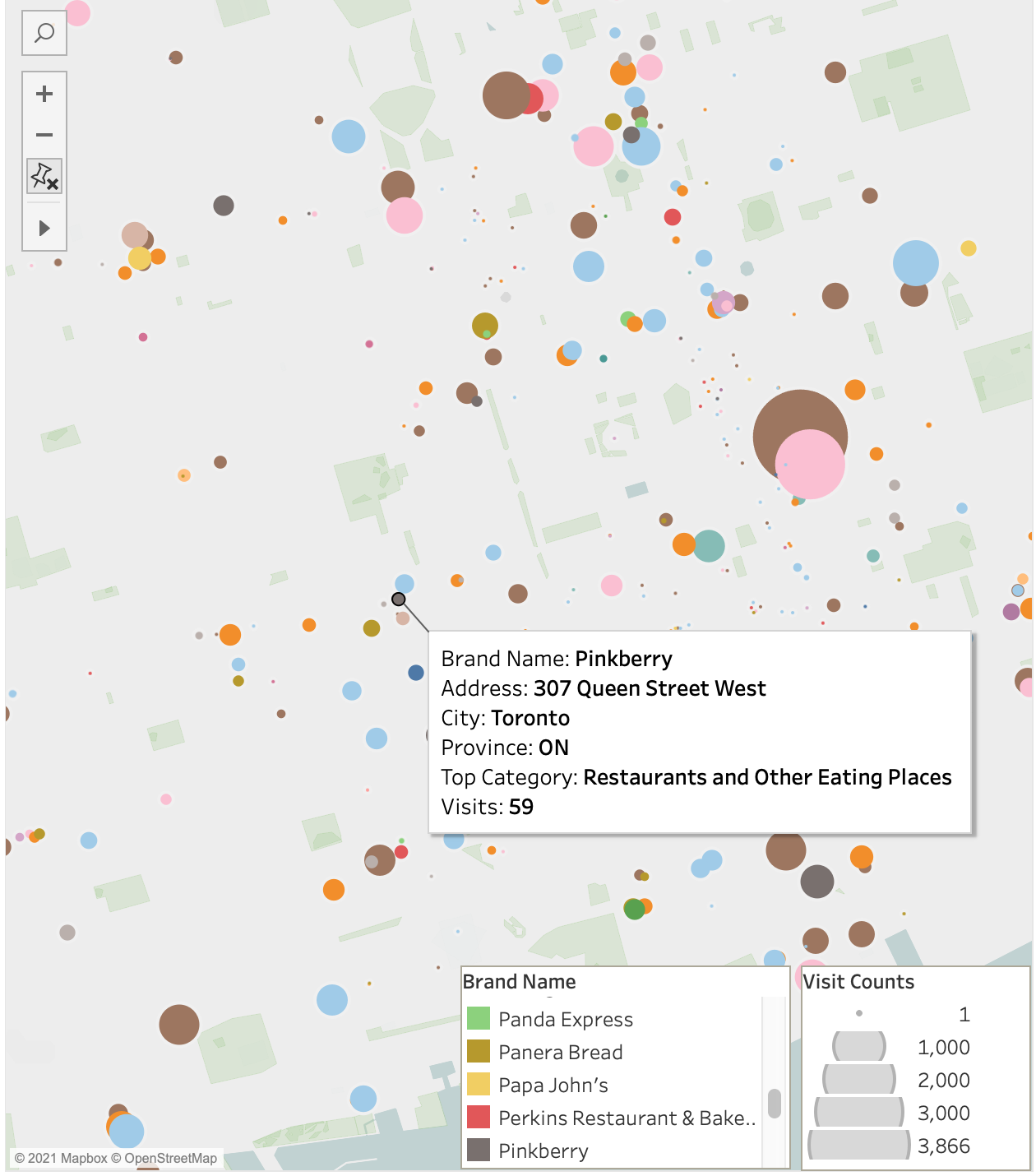The height and width of the screenshot is (1176, 1036).
Task: Click the large pink bubble near the brown circle
Action: 811,465
